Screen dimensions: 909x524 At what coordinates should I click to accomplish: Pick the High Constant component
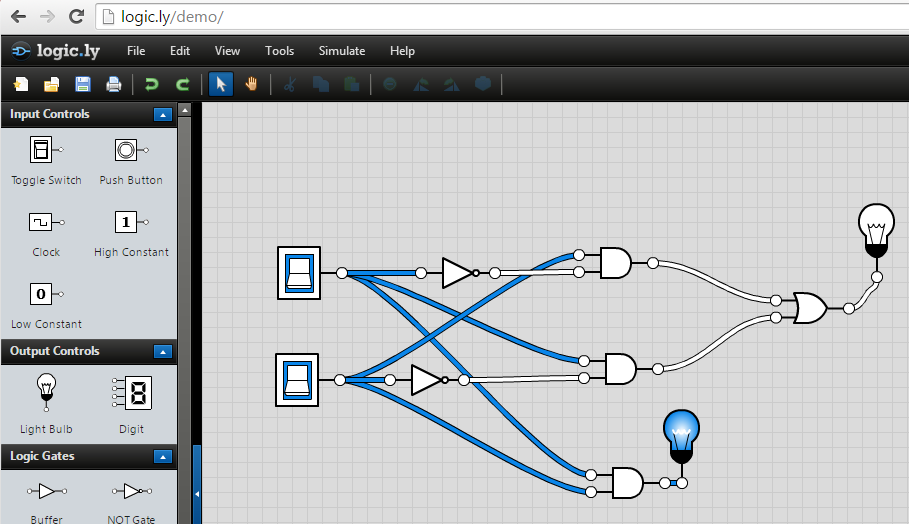click(131, 234)
